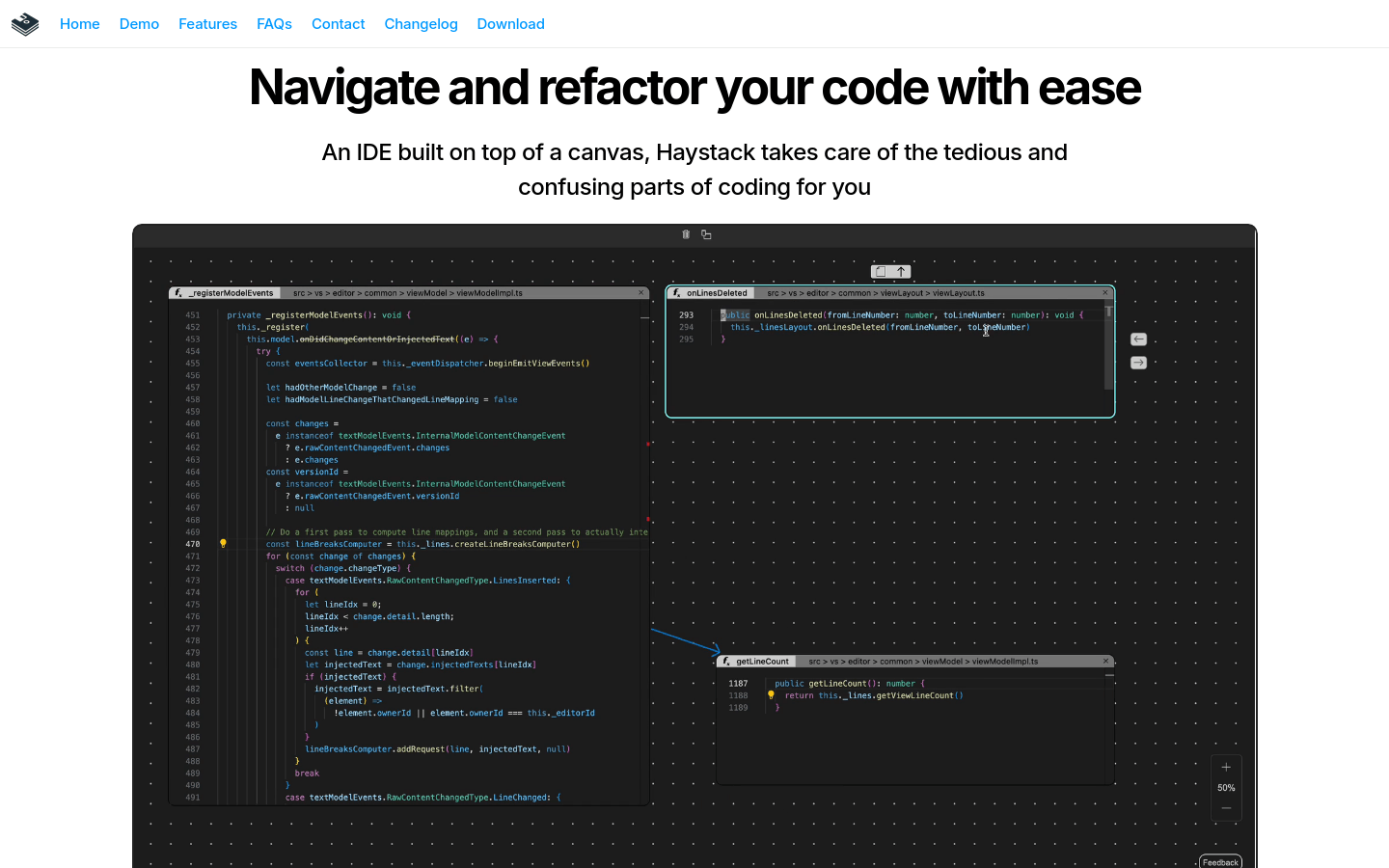Click the right-arrow navigation button
This screenshot has height=868, width=1389.
1138,363
